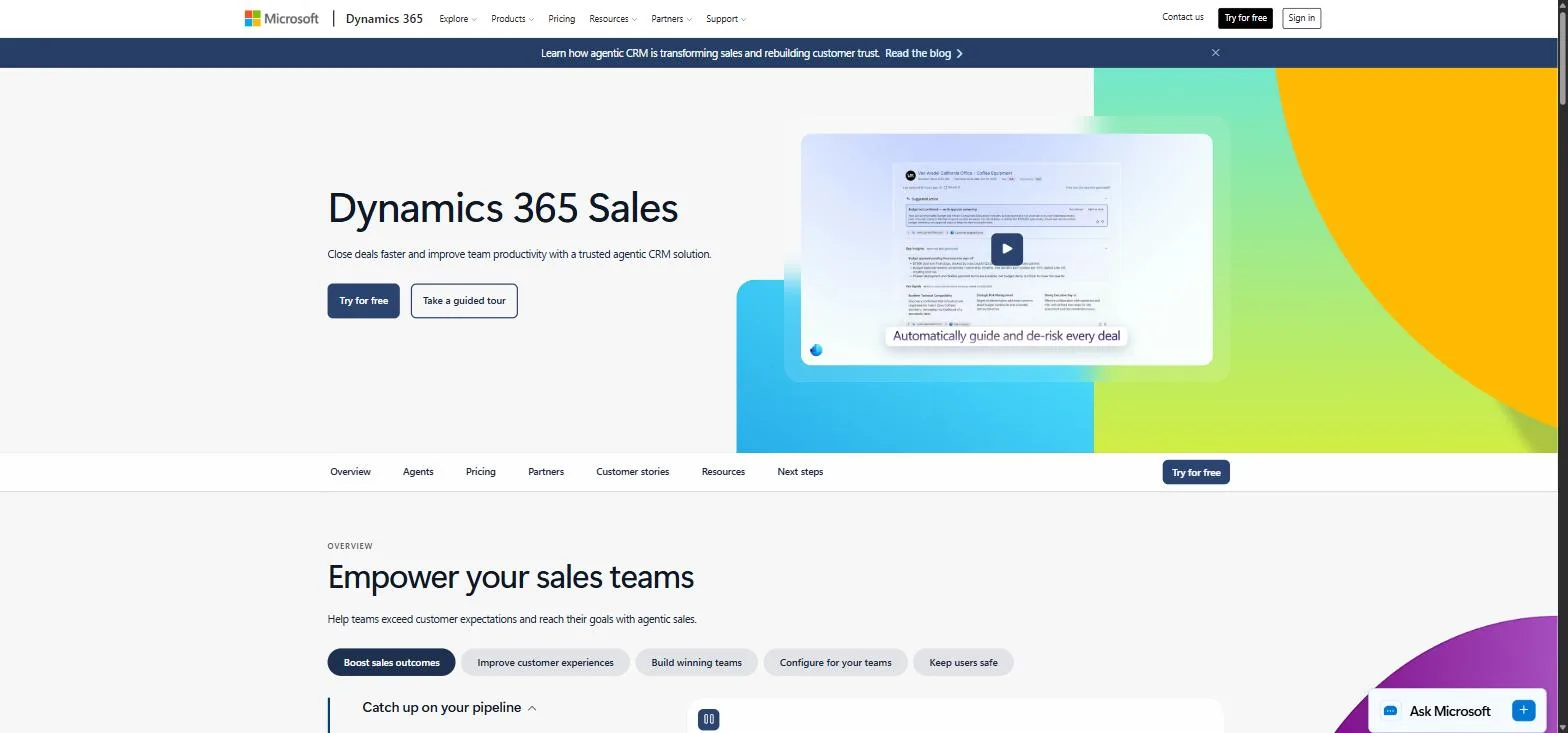The width and height of the screenshot is (1568, 733).
Task: Close the blue announcement banner
Action: click(1215, 53)
